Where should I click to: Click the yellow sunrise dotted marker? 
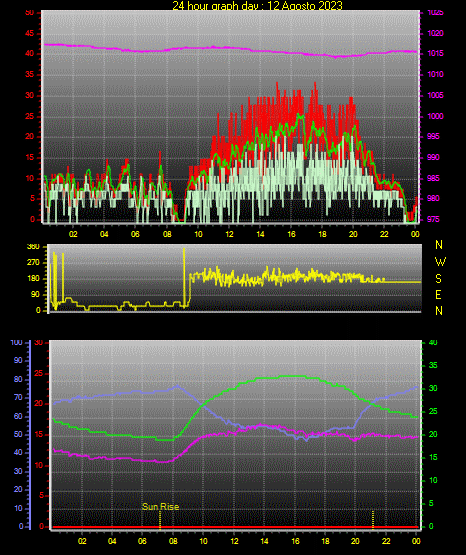pos(160,520)
